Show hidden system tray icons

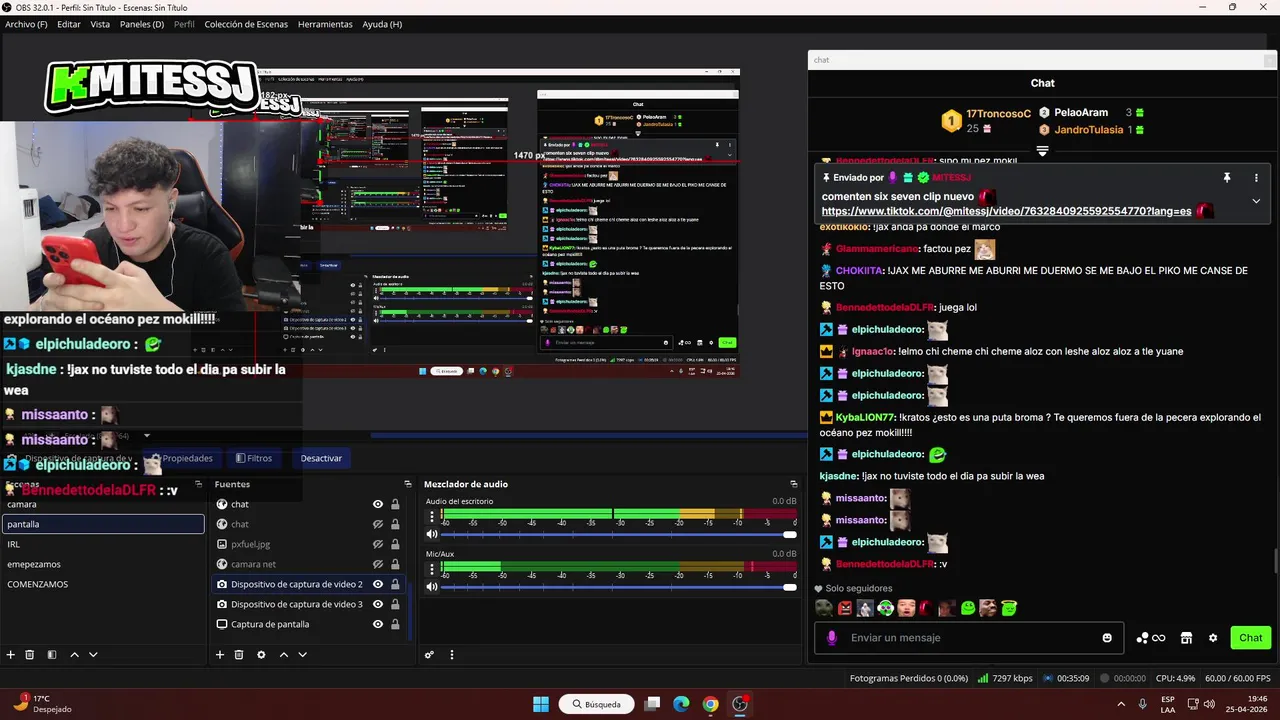[1120, 704]
